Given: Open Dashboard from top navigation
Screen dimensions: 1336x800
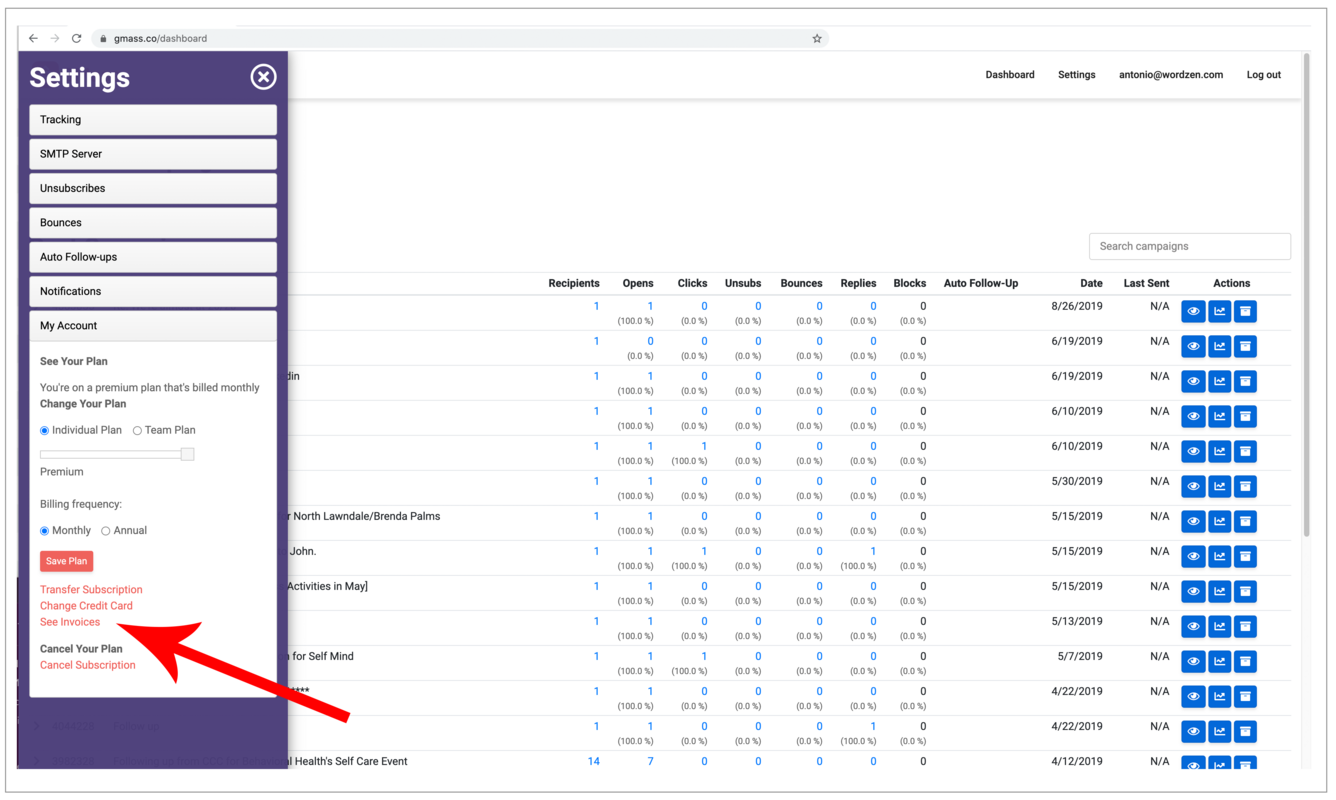Looking at the screenshot, I should tap(1009, 75).
